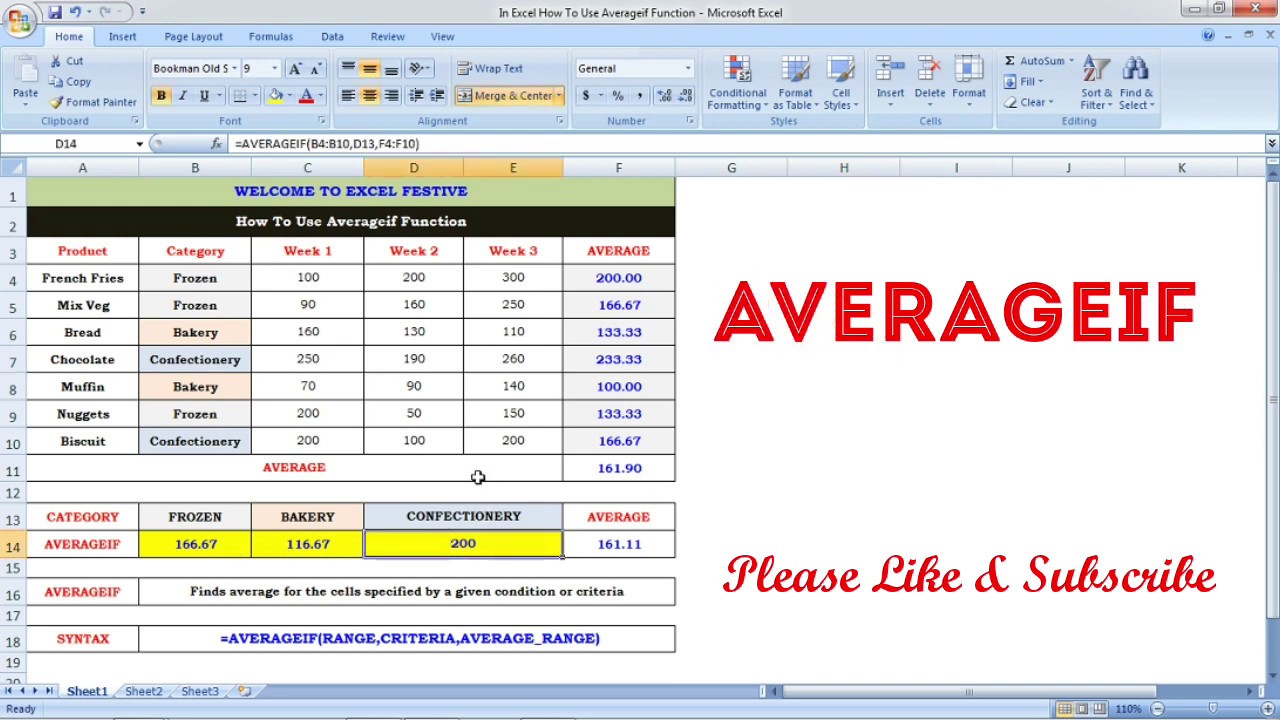Click Wrap Text button
Viewport: 1280px width, 720px height.
pyautogui.click(x=490, y=69)
